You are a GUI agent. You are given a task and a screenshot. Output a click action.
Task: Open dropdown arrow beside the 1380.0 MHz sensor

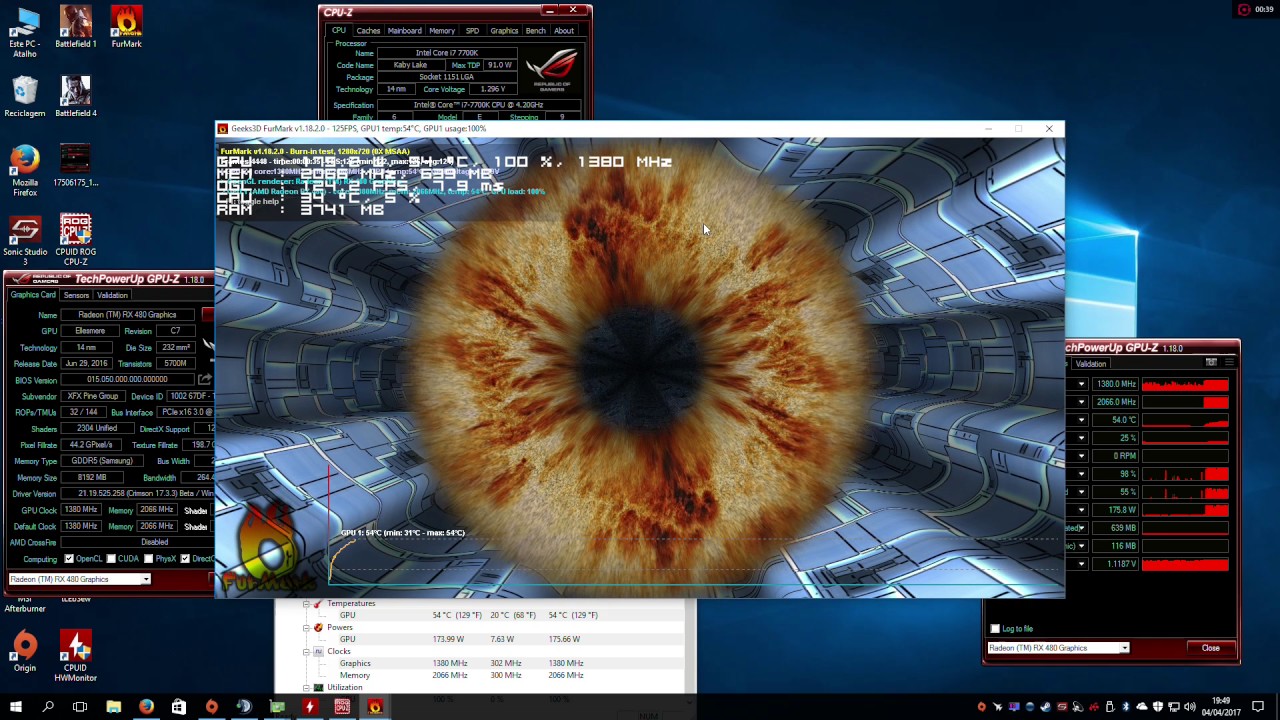pyautogui.click(x=1081, y=384)
